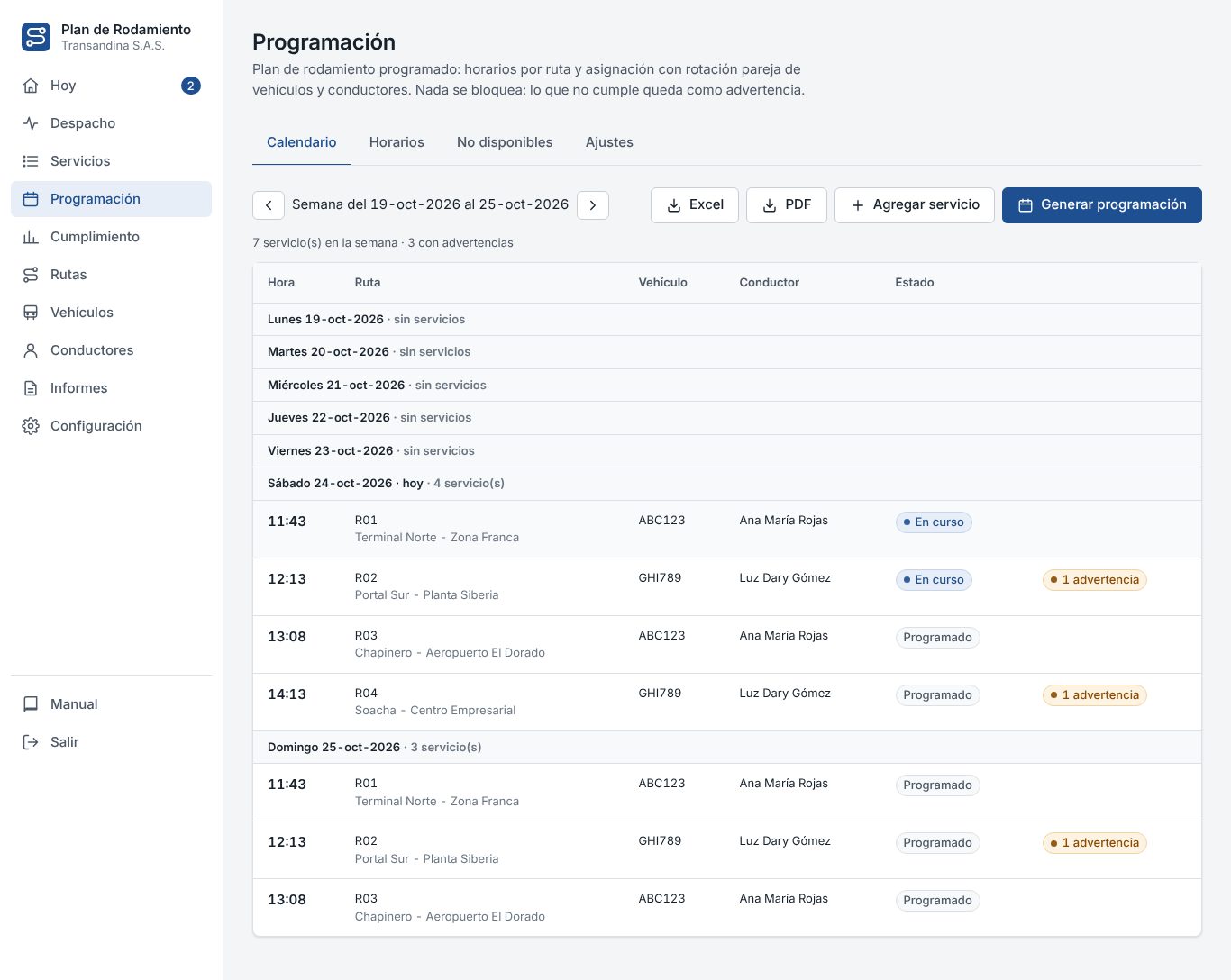Screen dimensions: 1231x980
Task: Click Agregar servicio button
Action: click(x=915, y=205)
